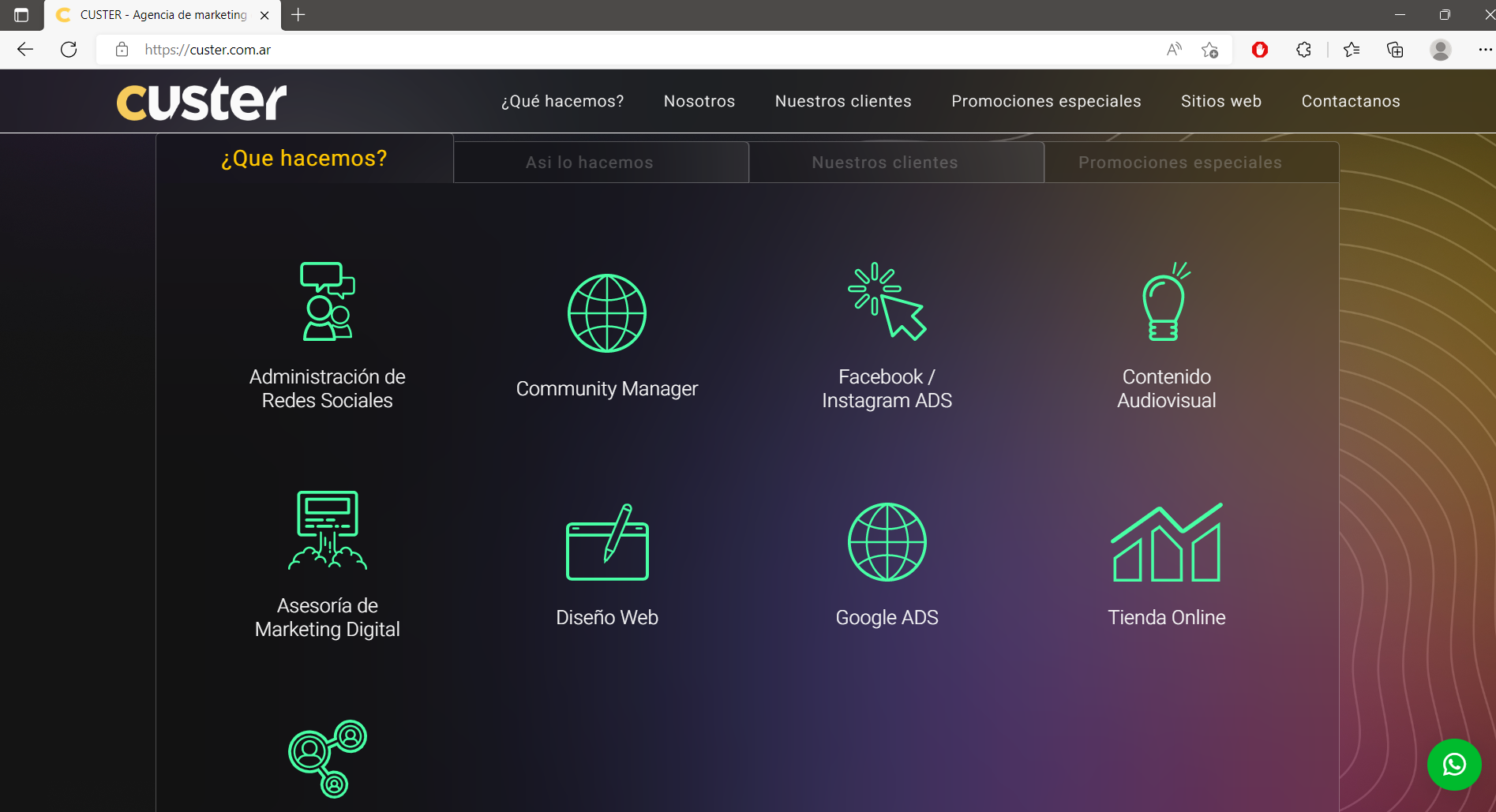The width and height of the screenshot is (1496, 812).
Task: Click the Diseño Web label
Action: (607, 617)
